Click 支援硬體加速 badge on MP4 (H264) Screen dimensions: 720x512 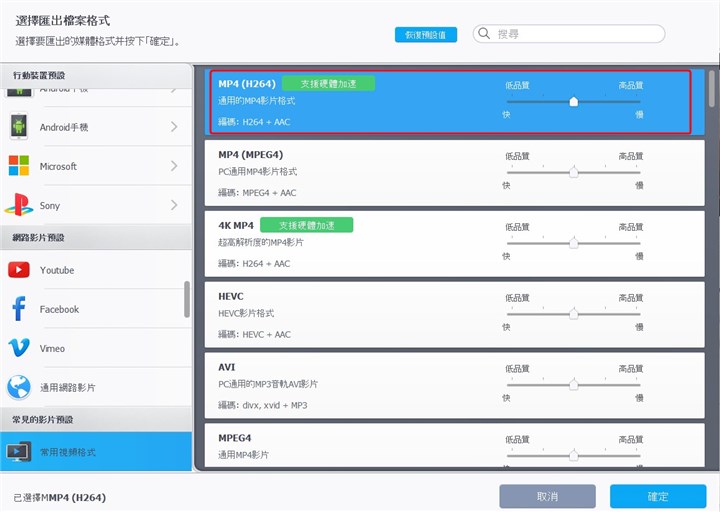click(328, 84)
